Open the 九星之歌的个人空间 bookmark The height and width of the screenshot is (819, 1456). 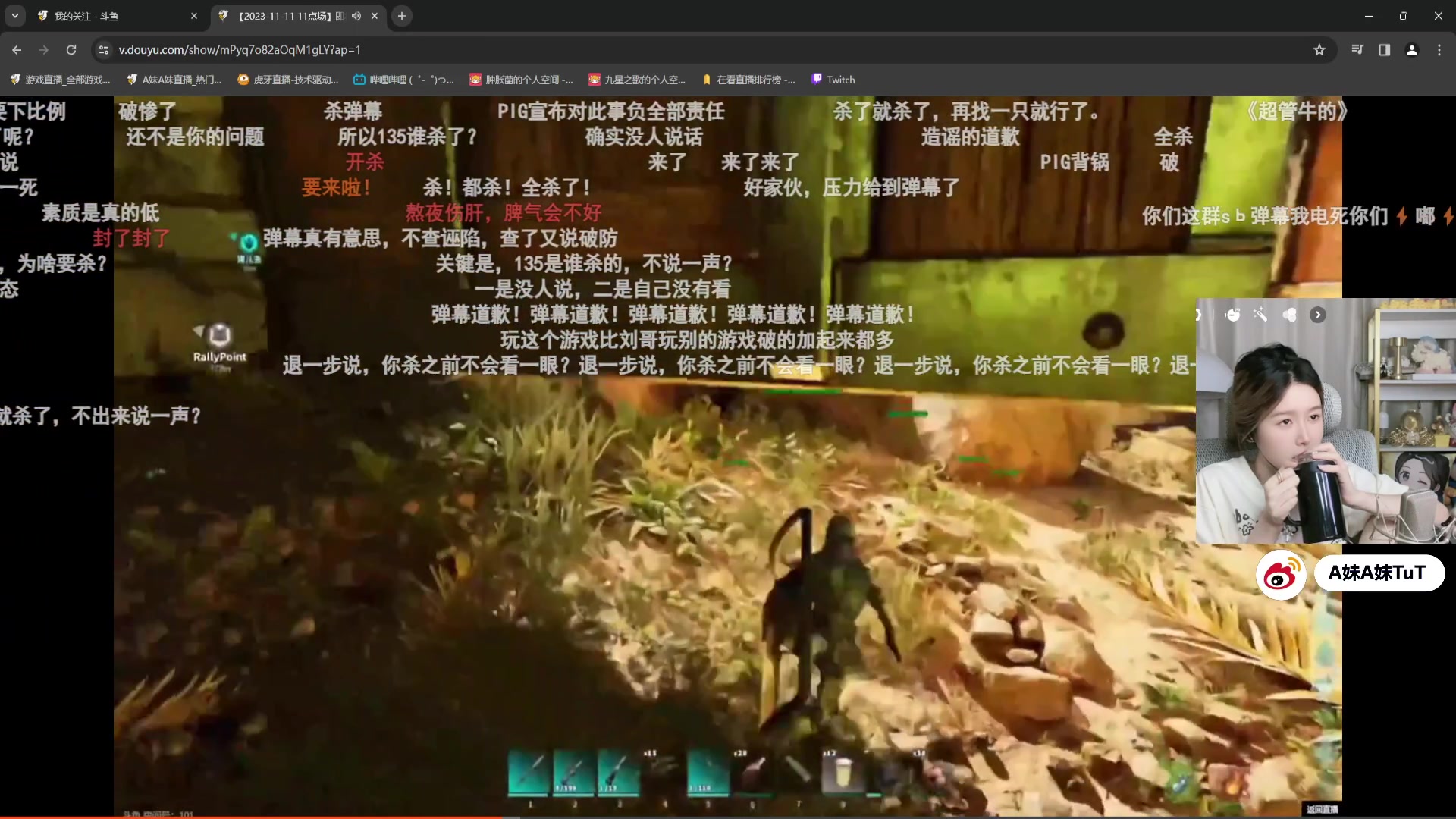point(638,80)
